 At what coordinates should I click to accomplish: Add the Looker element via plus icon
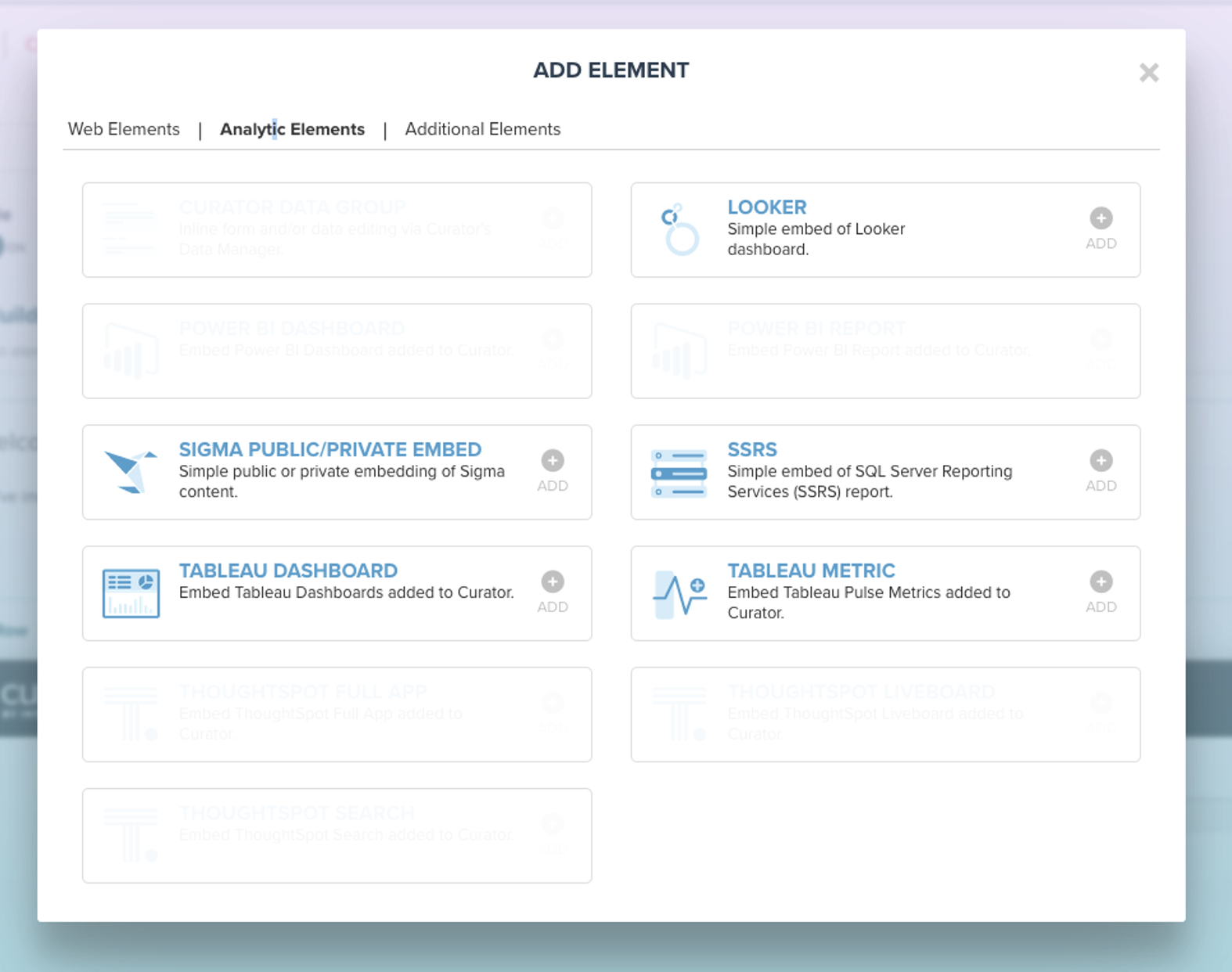(1101, 218)
